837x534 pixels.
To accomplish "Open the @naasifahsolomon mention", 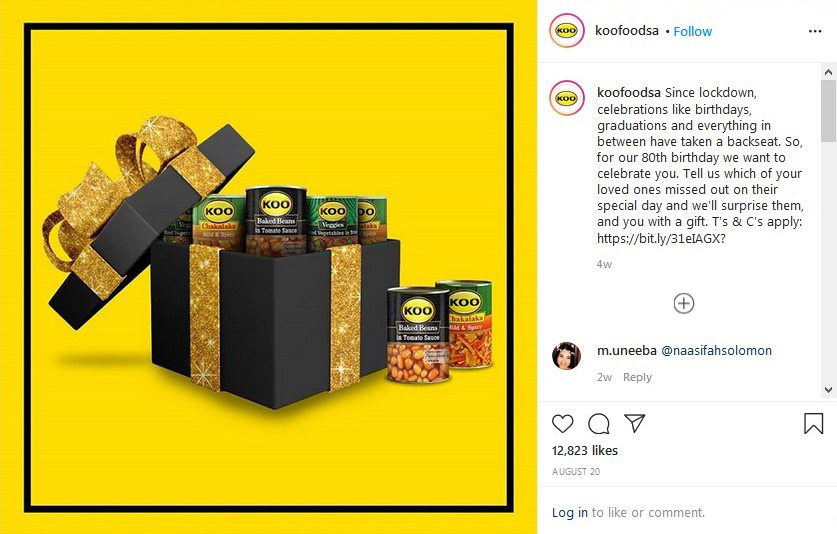I will [716, 350].
